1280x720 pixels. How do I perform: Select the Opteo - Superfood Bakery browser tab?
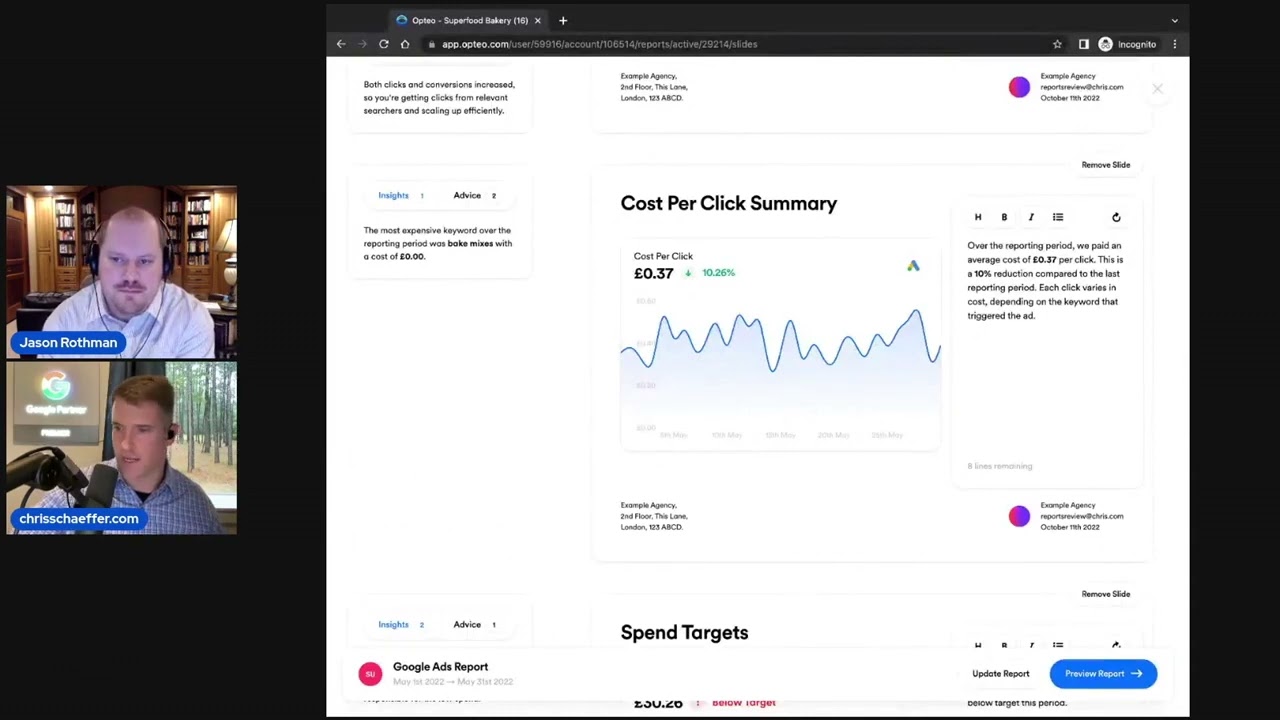pyautogui.click(x=468, y=20)
